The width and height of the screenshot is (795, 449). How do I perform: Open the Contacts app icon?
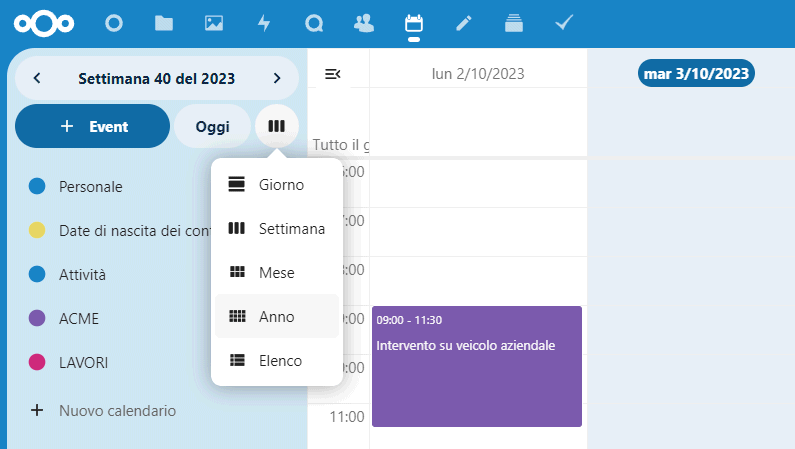(x=364, y=23)
